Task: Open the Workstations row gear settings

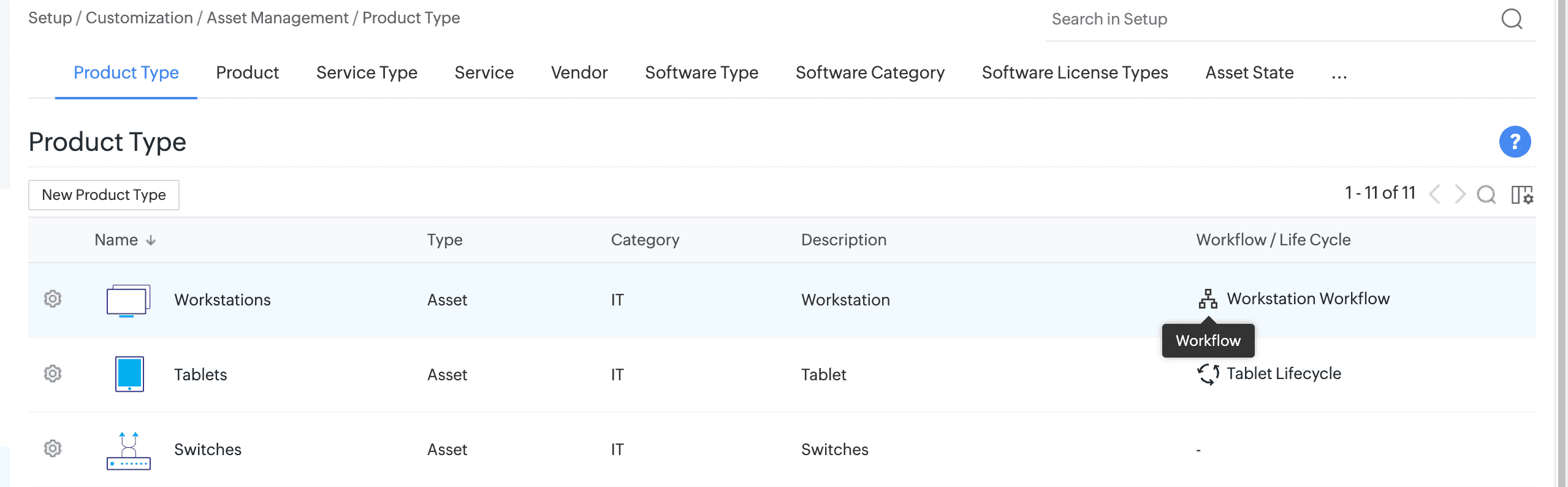Action: tap(53, 299)
